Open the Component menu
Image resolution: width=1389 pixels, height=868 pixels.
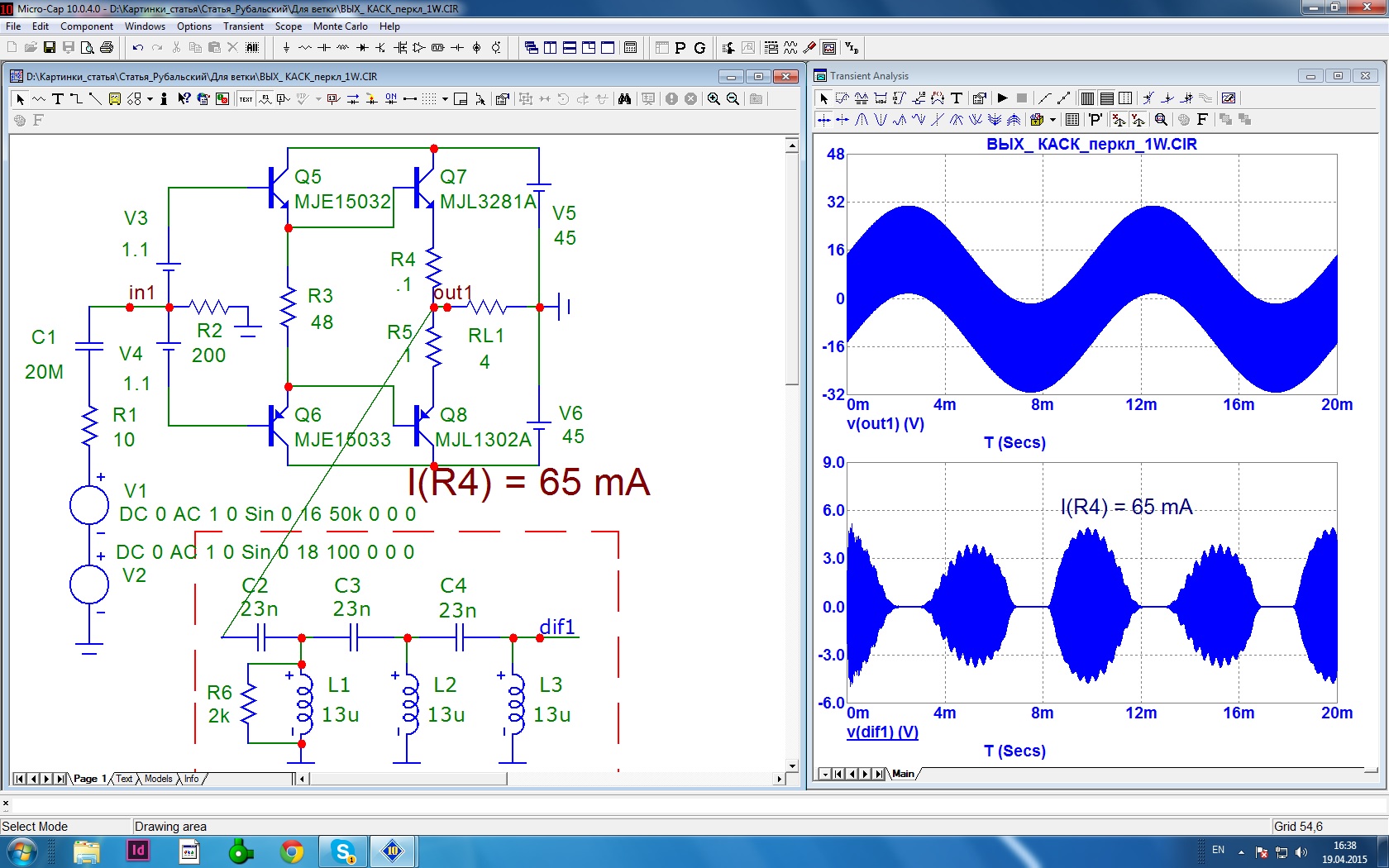pos(87,26)
